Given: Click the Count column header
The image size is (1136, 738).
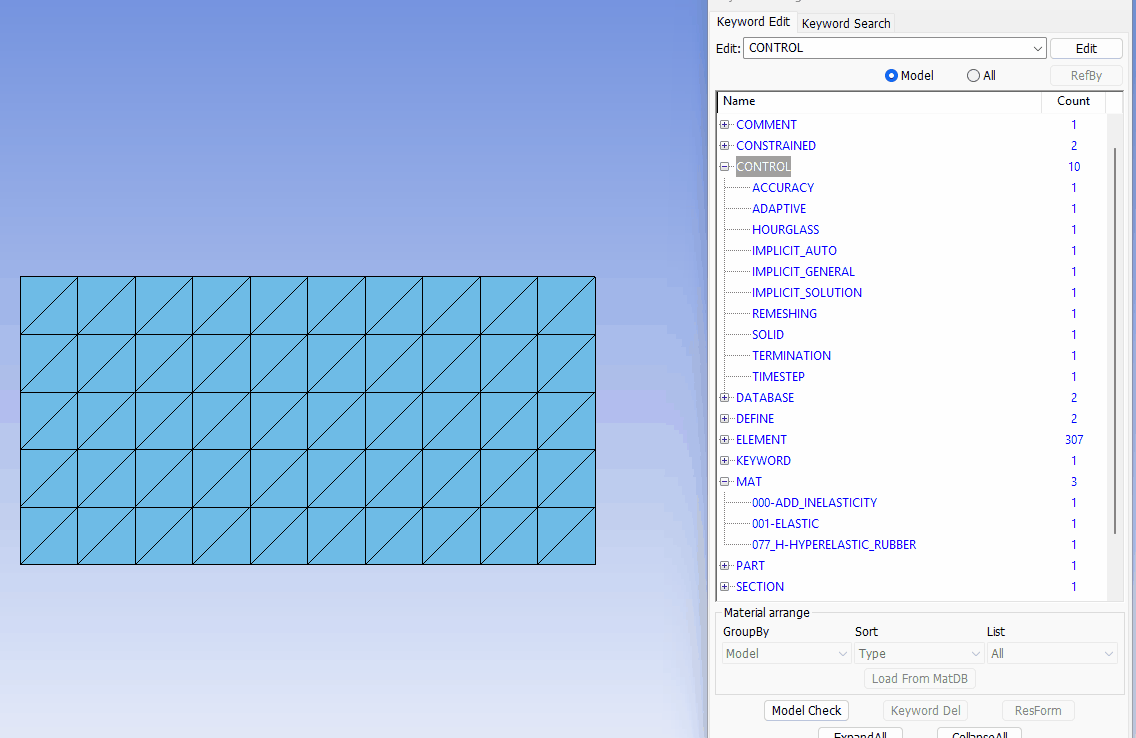Looking at the screenshot, I should [x=1073, y=101].
